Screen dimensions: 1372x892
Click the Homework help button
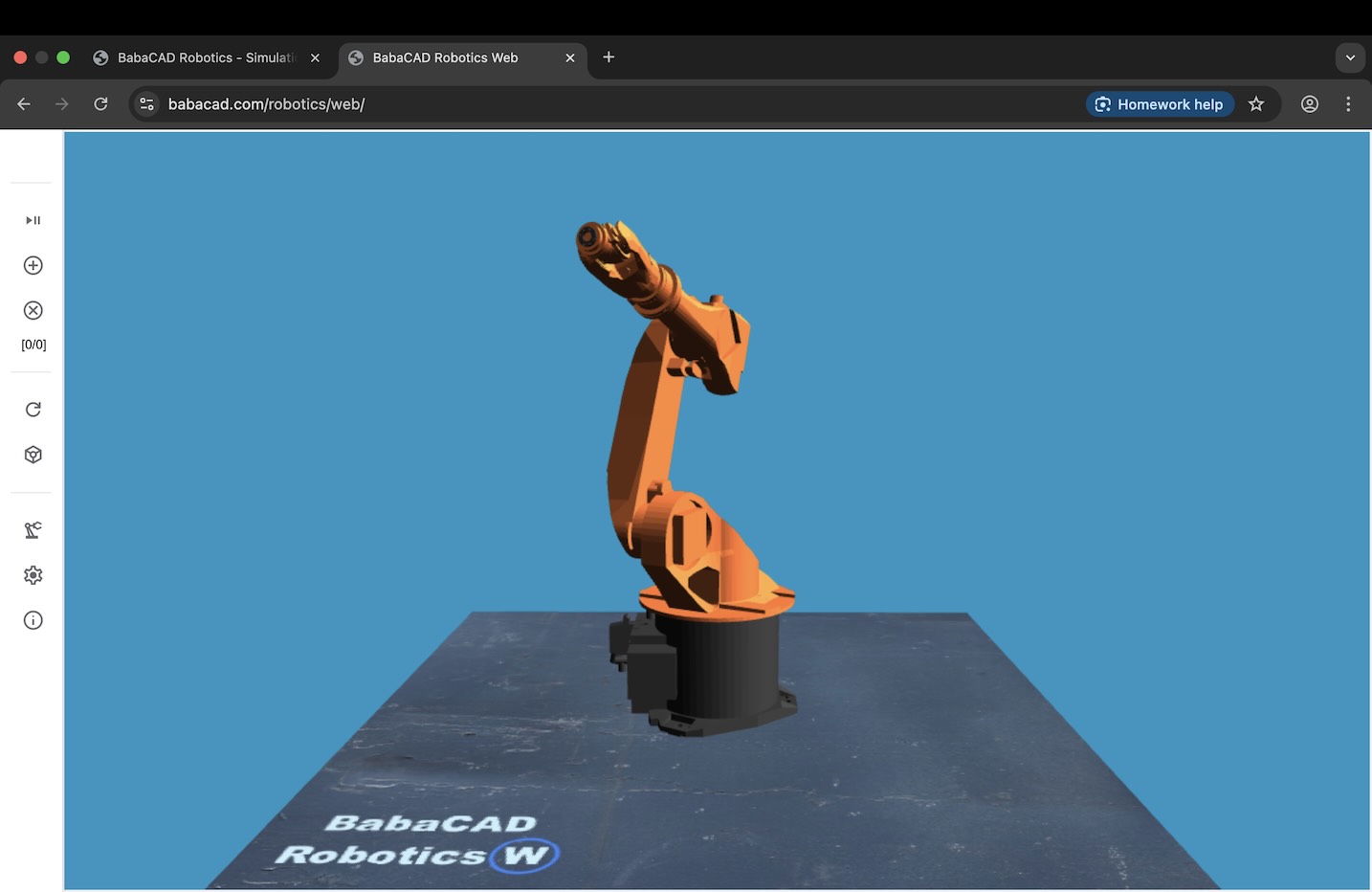pyautogui.click(x=1160, y=103)
